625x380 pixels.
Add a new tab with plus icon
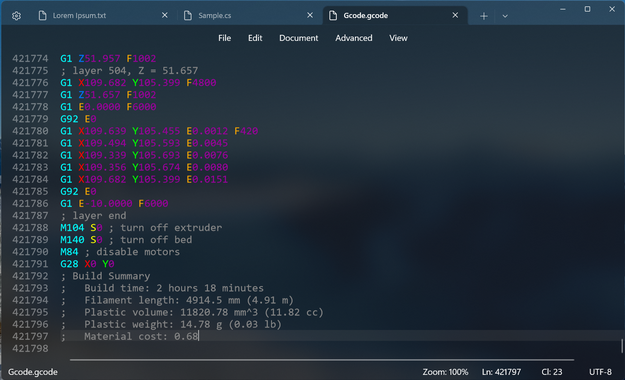coord(483,16)
